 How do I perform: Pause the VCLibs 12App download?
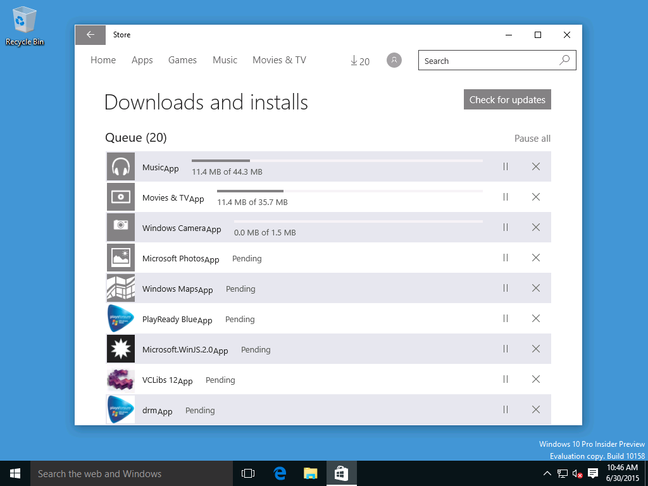point(505,379)
